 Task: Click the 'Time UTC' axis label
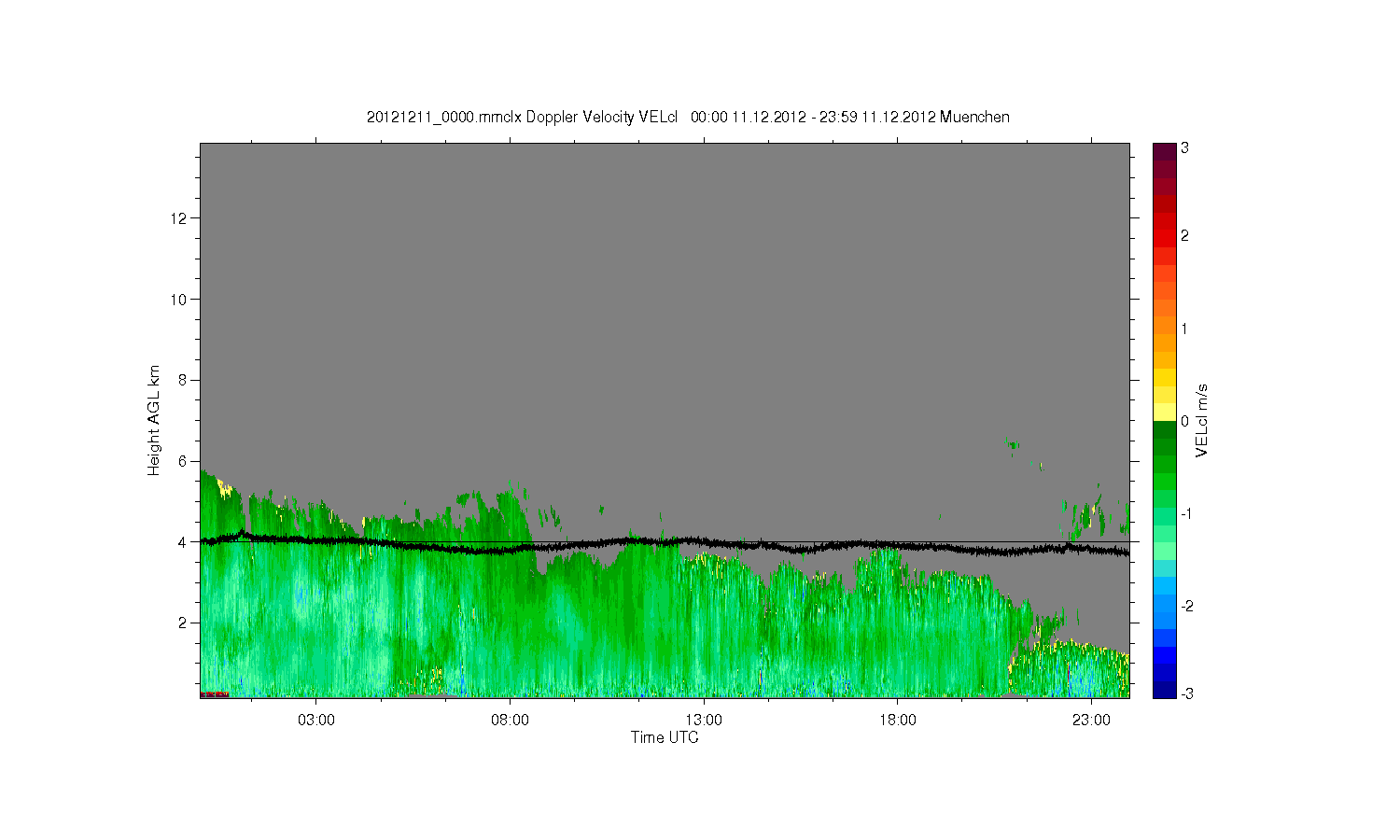tap(665, 737)
